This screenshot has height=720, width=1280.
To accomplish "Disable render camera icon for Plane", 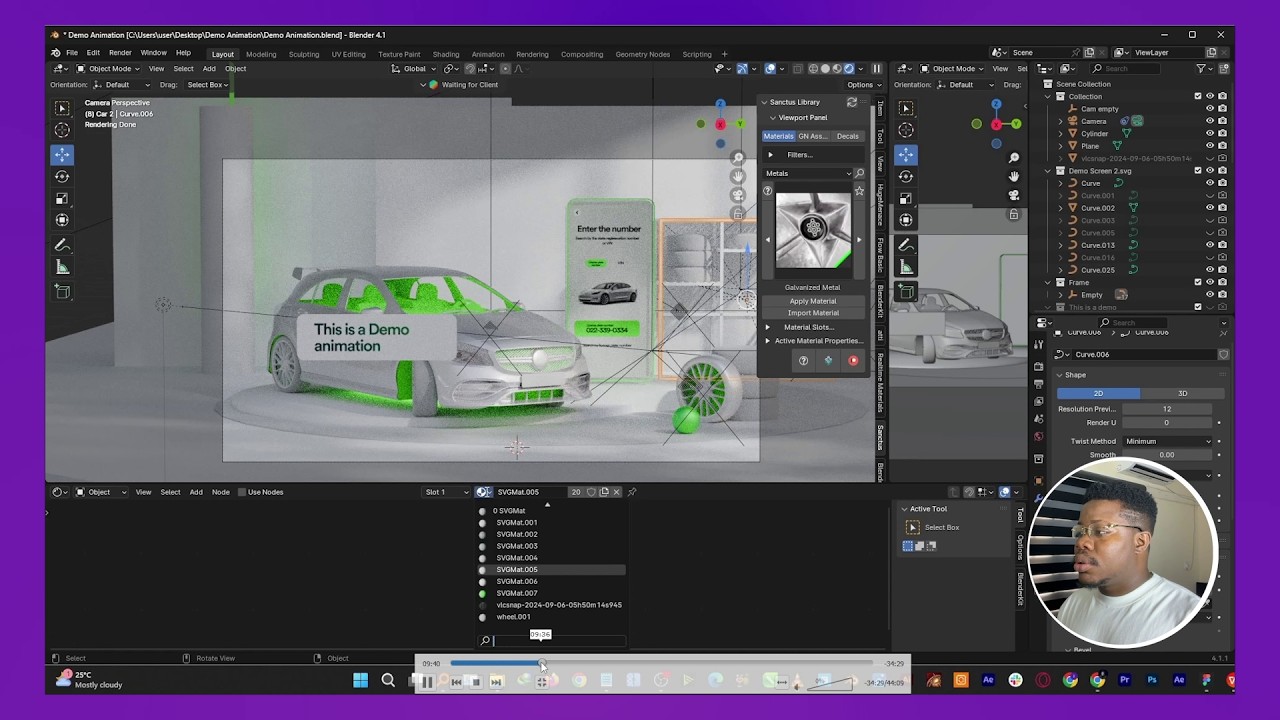I will [x=1222, y=146].
